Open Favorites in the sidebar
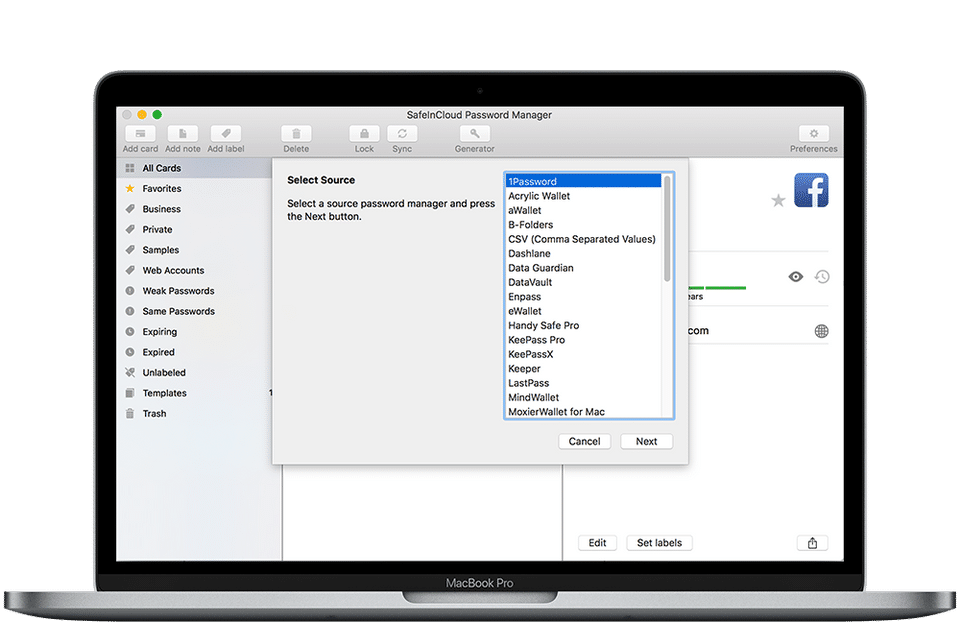 click(194, 189)
